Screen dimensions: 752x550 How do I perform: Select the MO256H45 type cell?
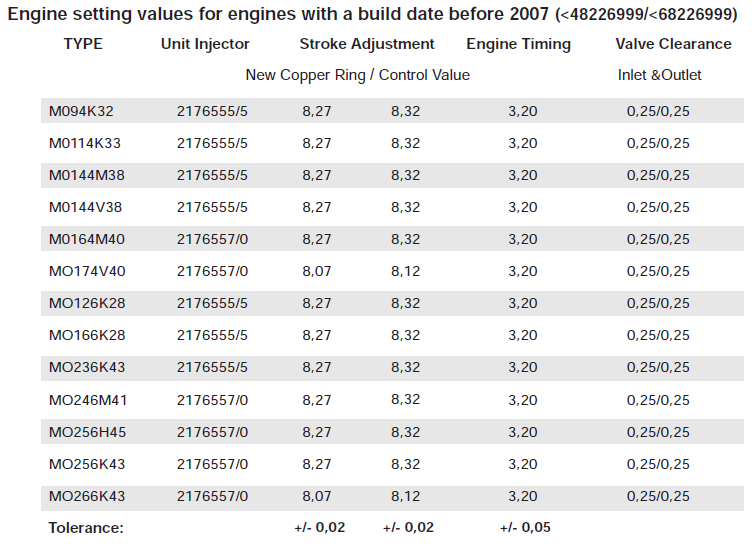88,432
